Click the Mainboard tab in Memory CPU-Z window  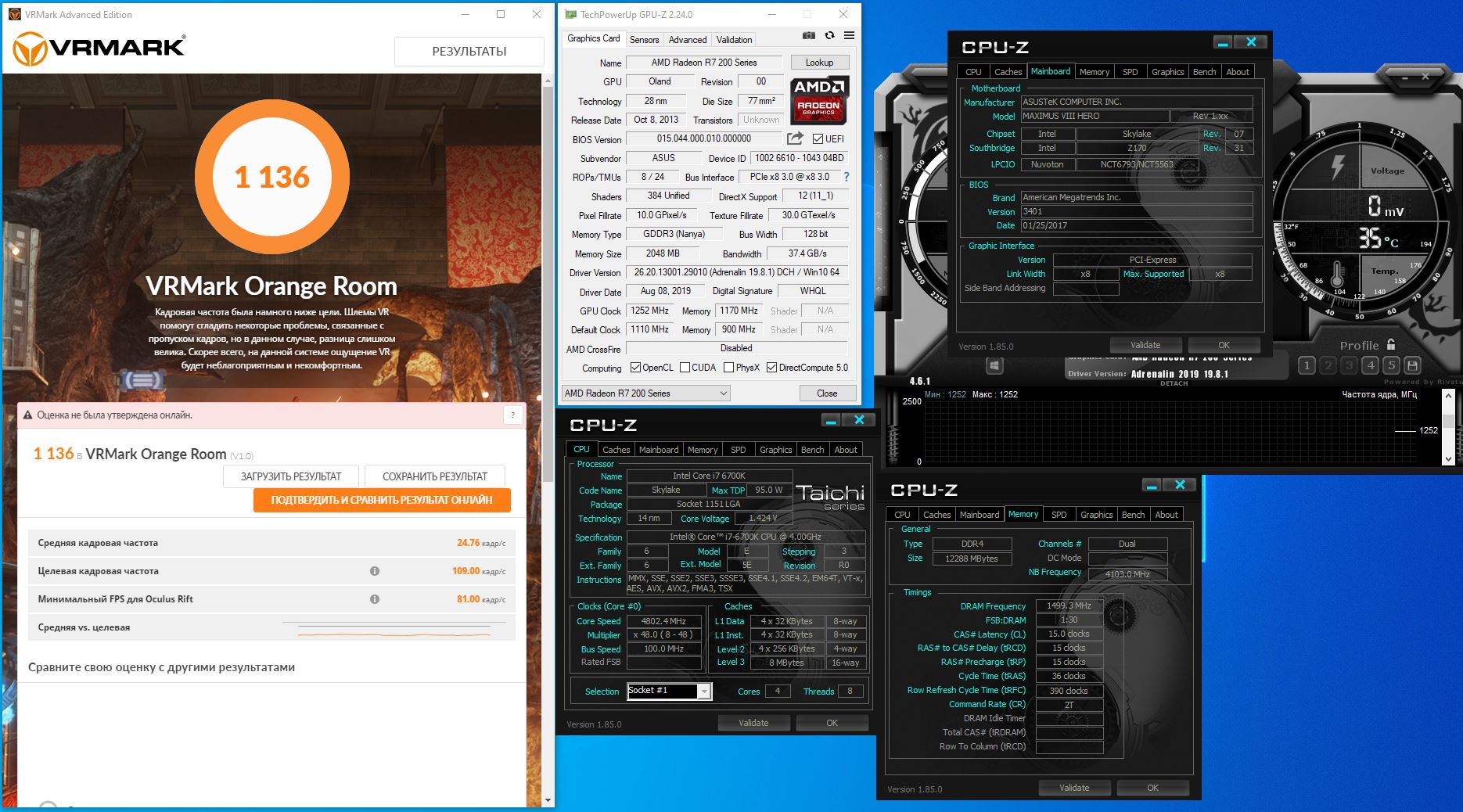[980, 515]
